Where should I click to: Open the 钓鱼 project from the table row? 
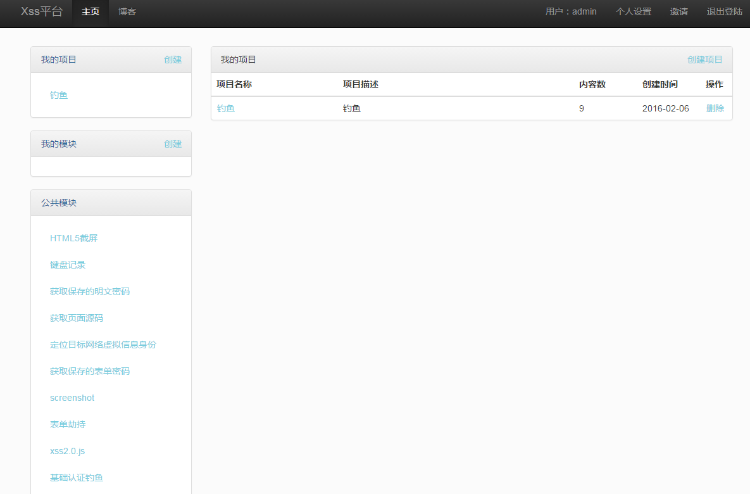(226, 108)
